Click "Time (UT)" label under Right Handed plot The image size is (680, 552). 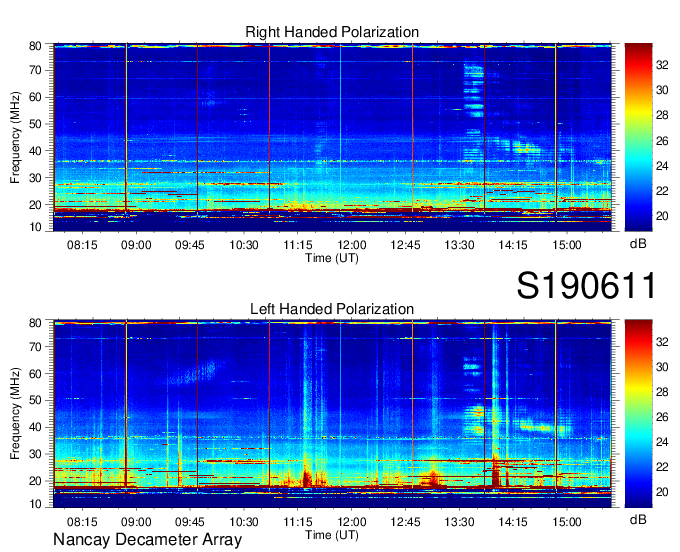(332, 258)
